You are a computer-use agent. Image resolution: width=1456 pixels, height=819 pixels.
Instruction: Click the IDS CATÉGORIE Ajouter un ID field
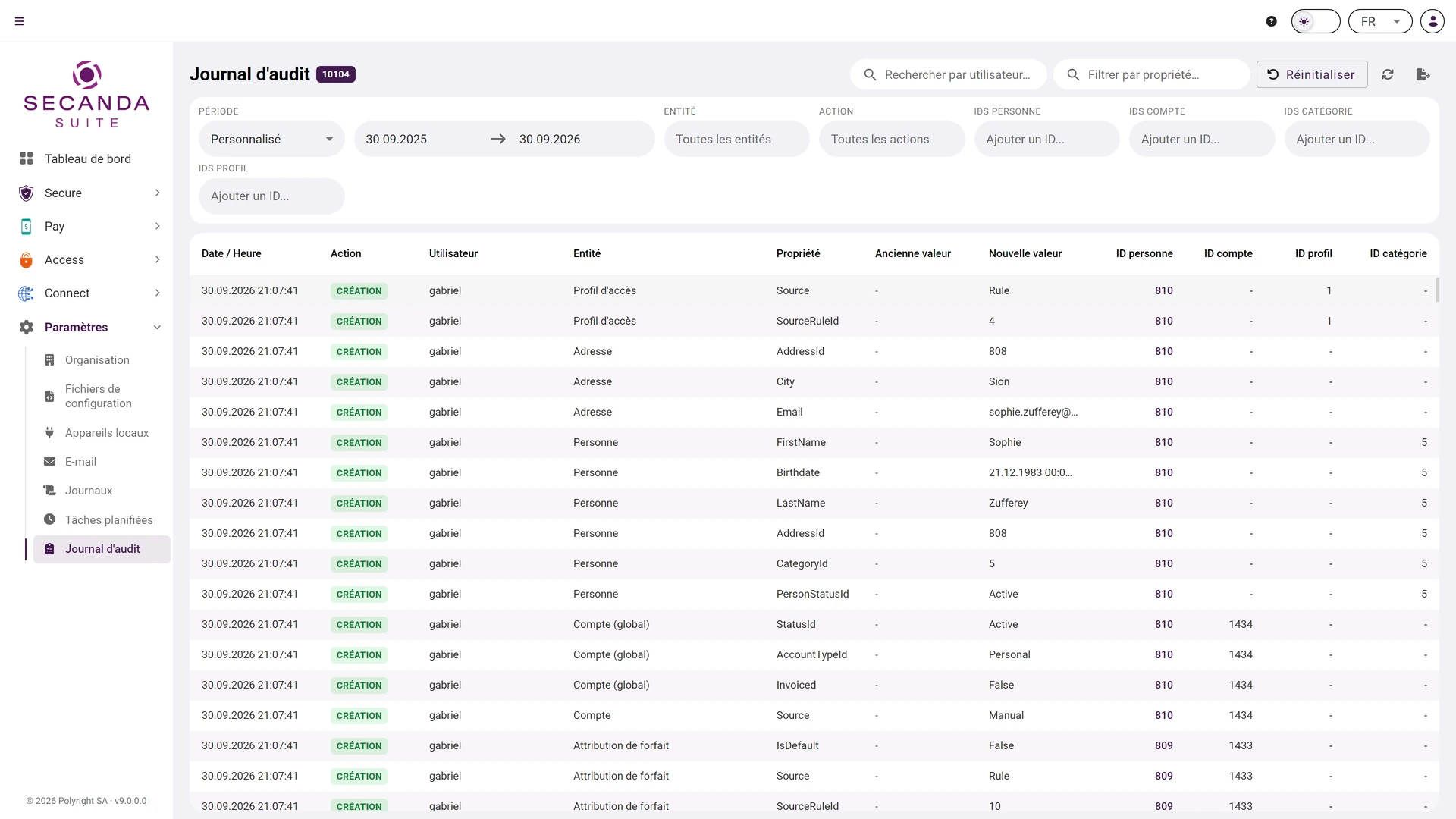click(x=1357, y=139)
